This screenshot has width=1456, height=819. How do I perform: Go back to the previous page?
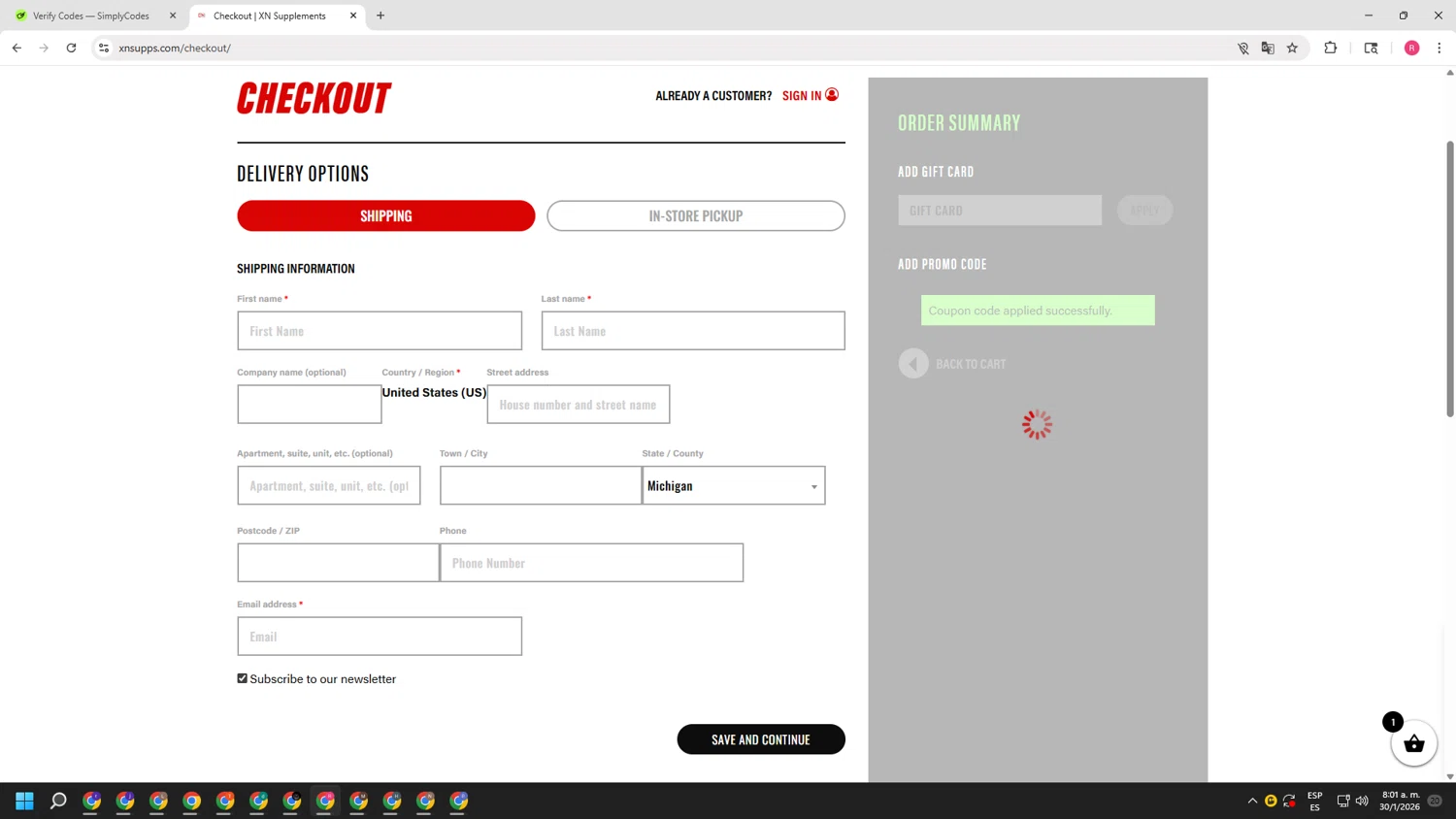[x=17, y=48]
